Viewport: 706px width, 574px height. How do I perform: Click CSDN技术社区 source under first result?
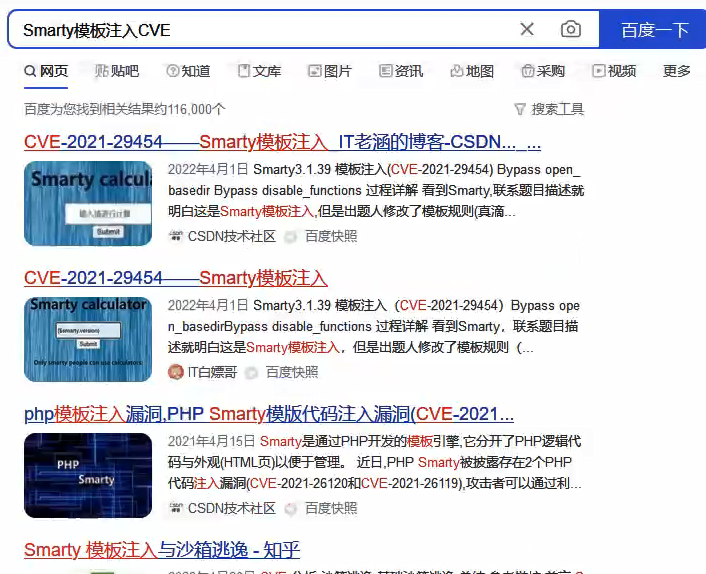(231, 236)
